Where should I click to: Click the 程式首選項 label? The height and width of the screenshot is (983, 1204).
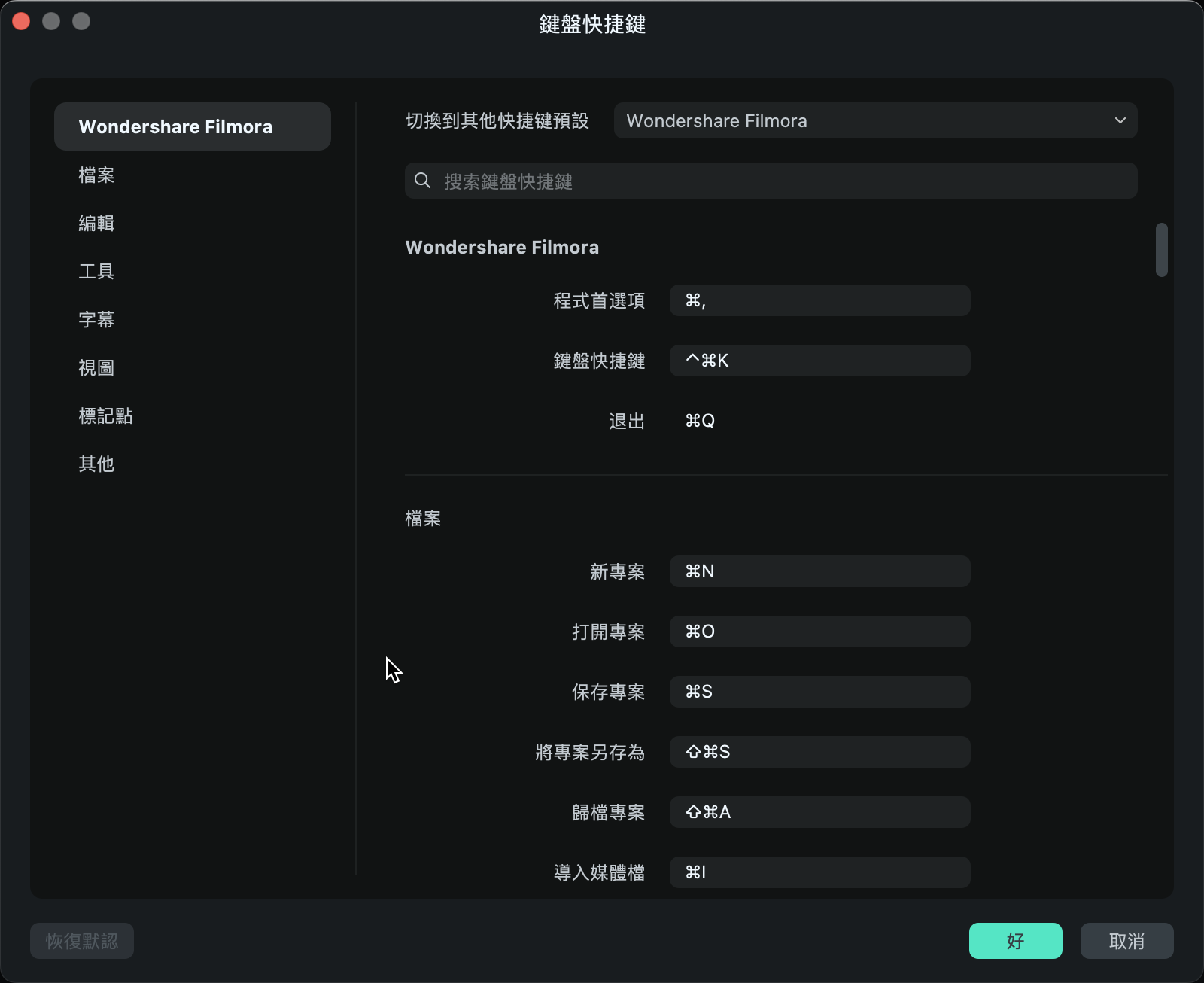599,300
